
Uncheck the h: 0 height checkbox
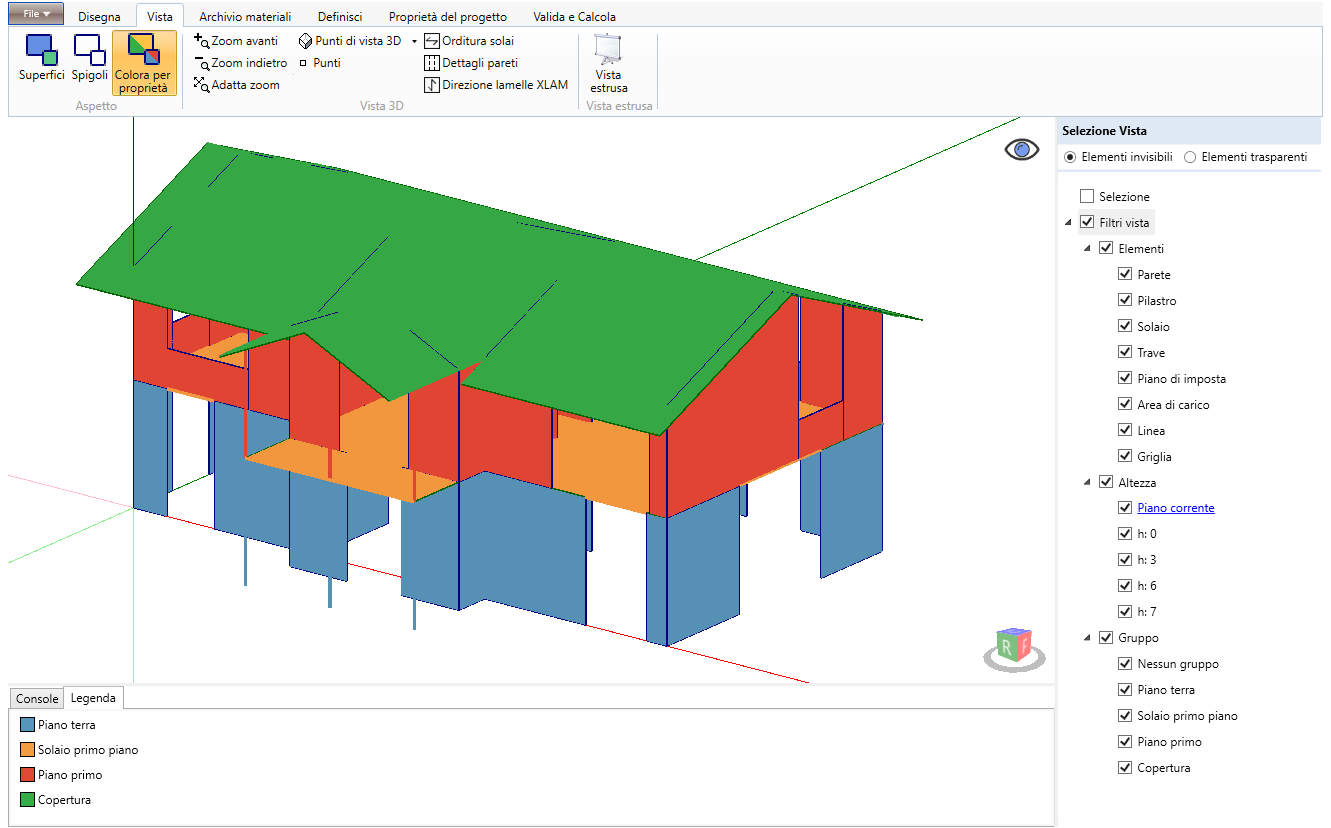[1125, 534]
